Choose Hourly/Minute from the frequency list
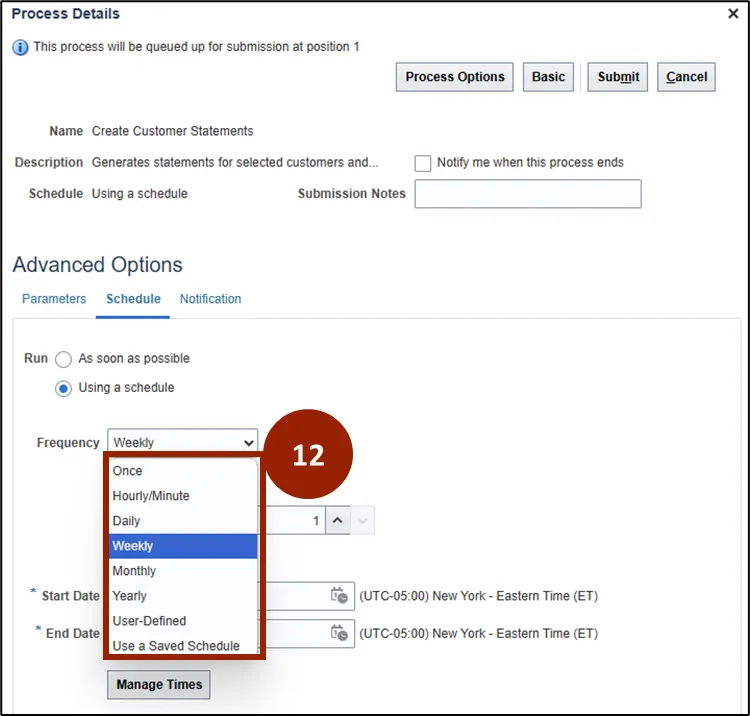 [x=151, y=496]
